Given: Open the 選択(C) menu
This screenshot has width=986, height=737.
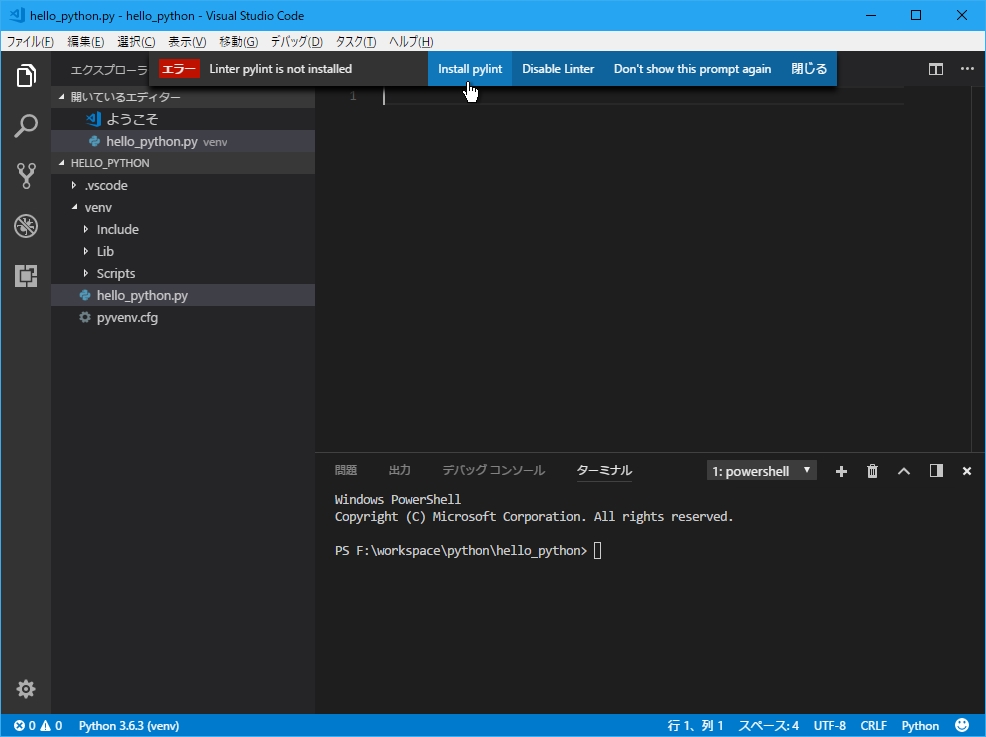Looking at the screenshot, I should tap(136, 42).
